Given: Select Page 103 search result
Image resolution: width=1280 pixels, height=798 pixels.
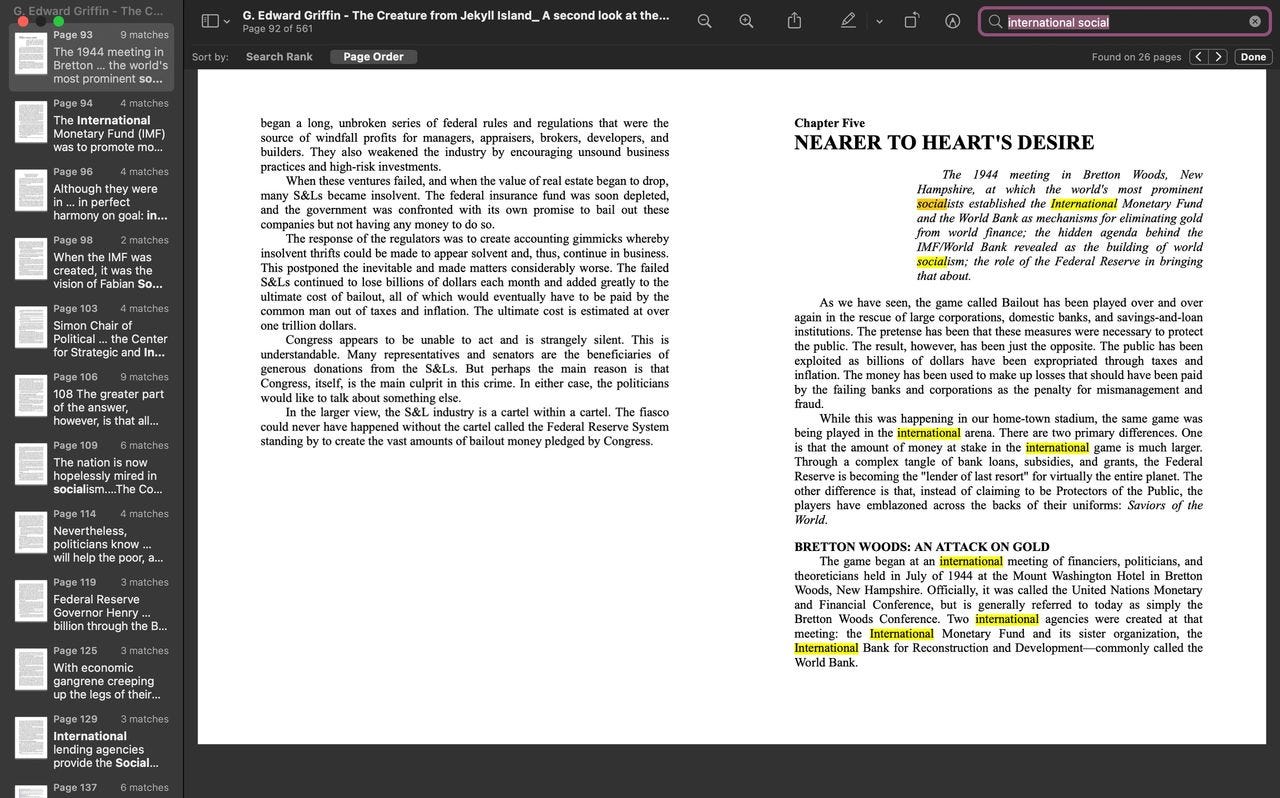Looking at the screenshot, I should point(92,331).
